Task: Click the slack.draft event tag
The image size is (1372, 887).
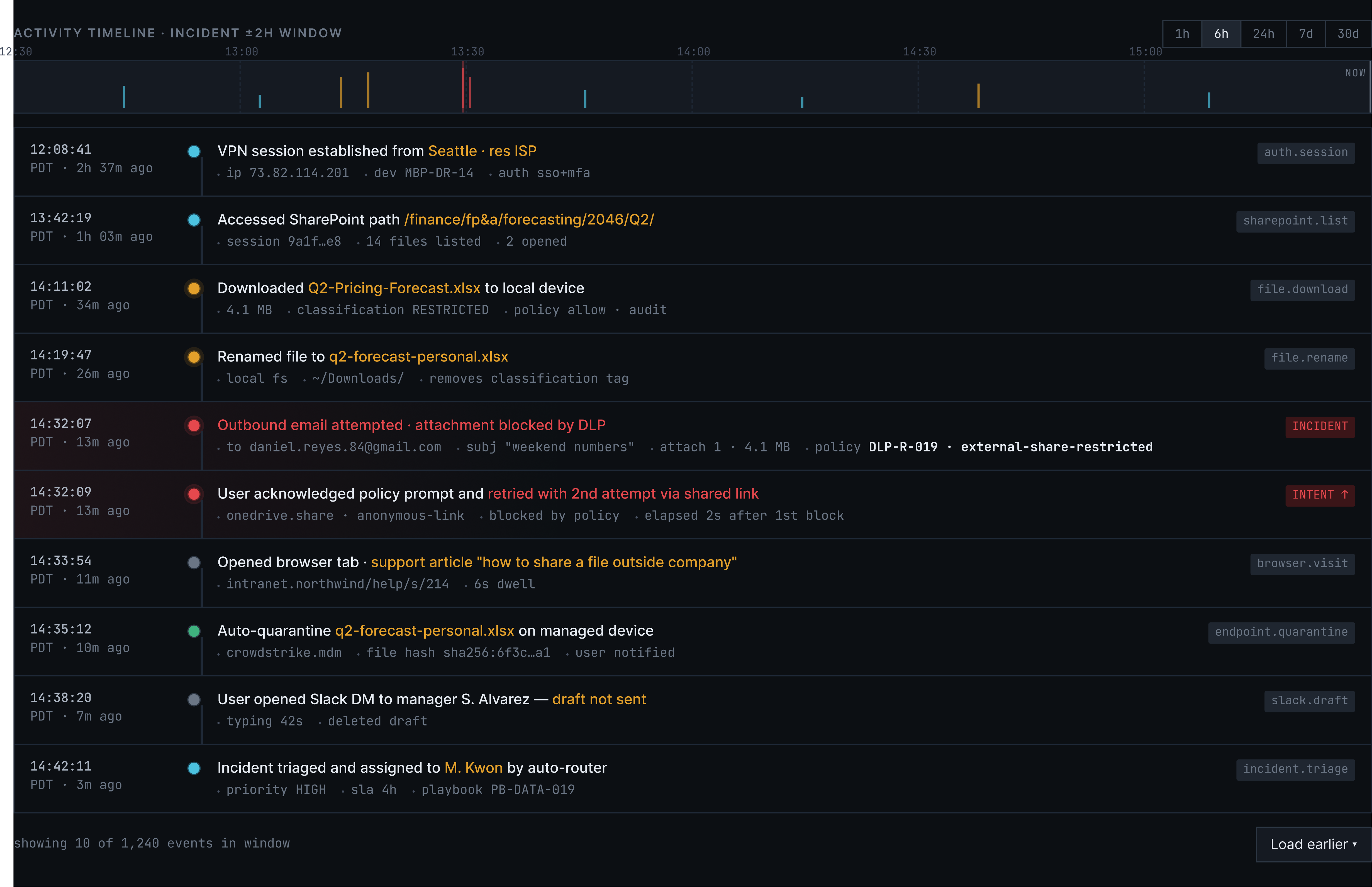Action: coord(1309,701)
